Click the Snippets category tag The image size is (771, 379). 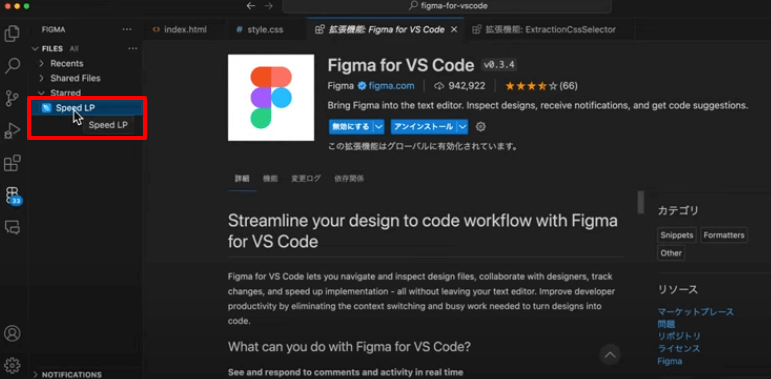(x=677, y=235)
